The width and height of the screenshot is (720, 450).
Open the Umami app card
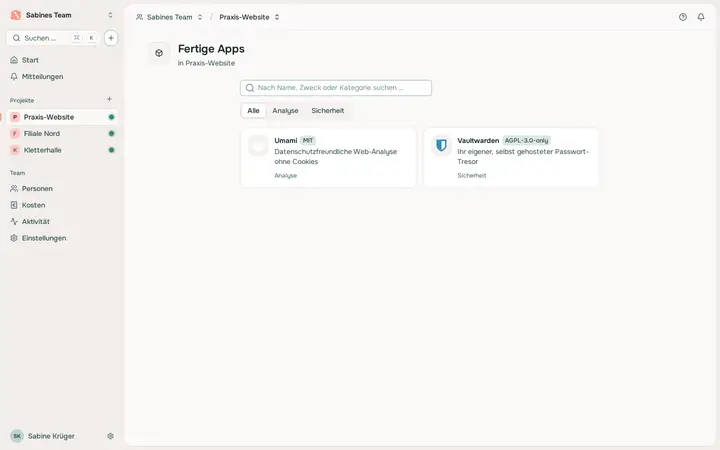click(328, 158)
